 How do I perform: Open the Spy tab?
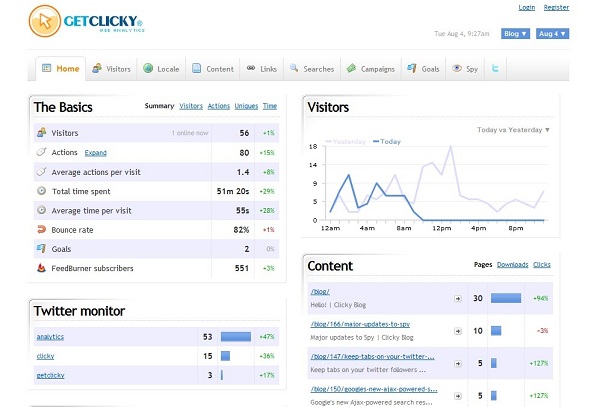(465, 69)
